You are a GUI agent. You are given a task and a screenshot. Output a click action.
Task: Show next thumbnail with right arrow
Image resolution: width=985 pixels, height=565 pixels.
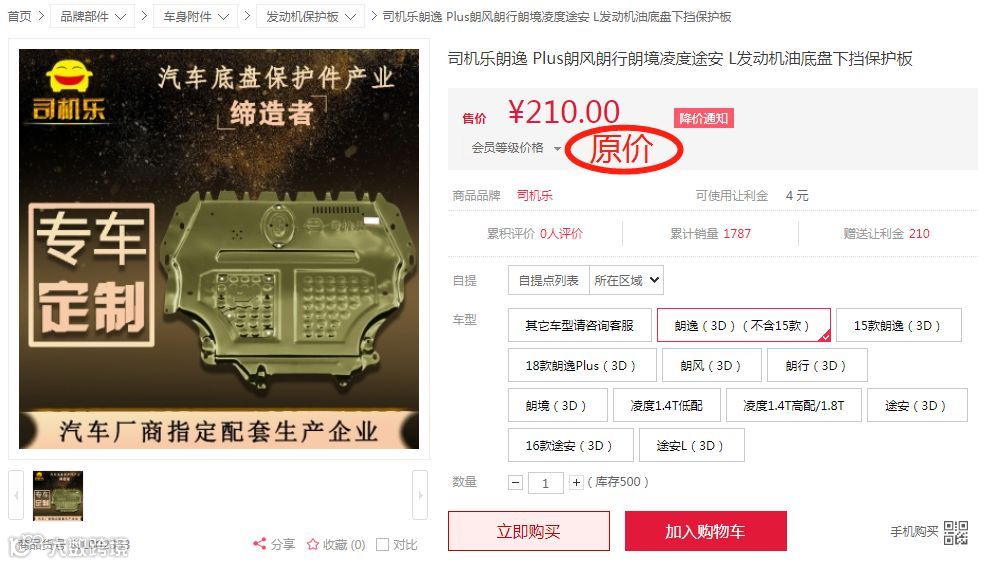tap(420, 495)
